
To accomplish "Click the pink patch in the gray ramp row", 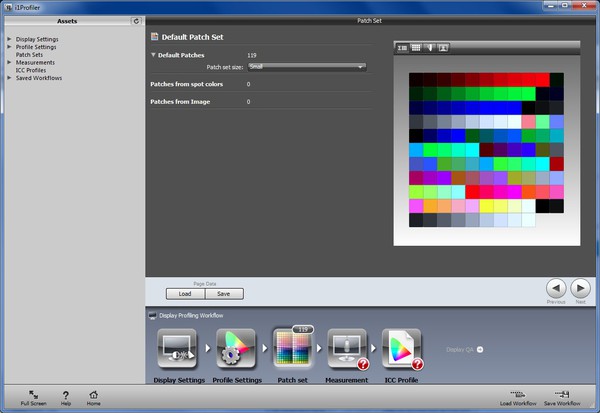I will tap(528, 122).
